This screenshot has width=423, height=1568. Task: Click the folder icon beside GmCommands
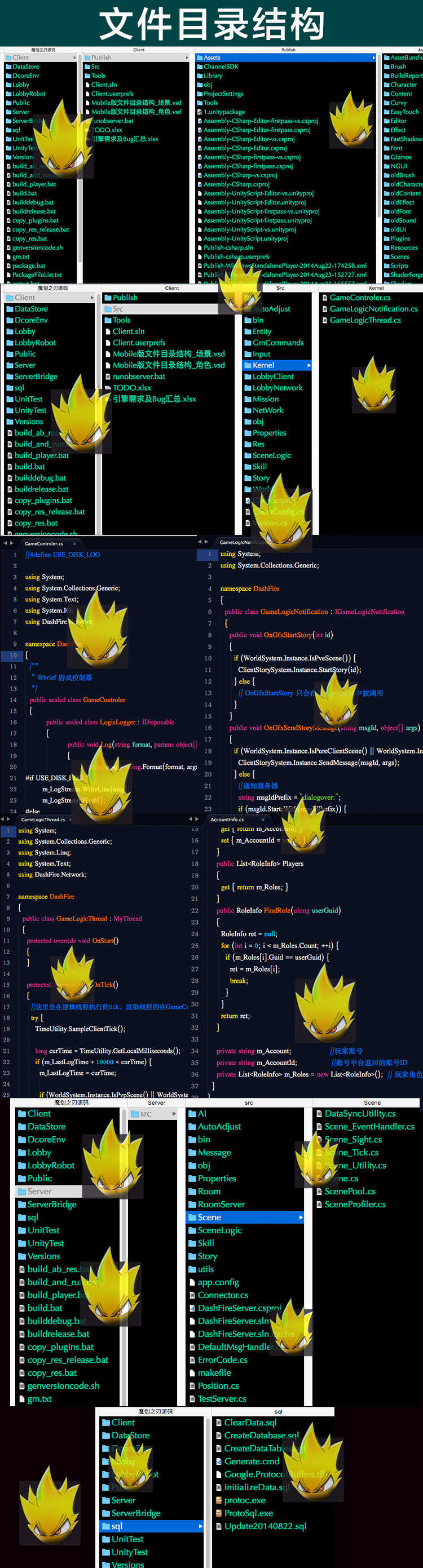pyautogui.click(x=248, y=343)
